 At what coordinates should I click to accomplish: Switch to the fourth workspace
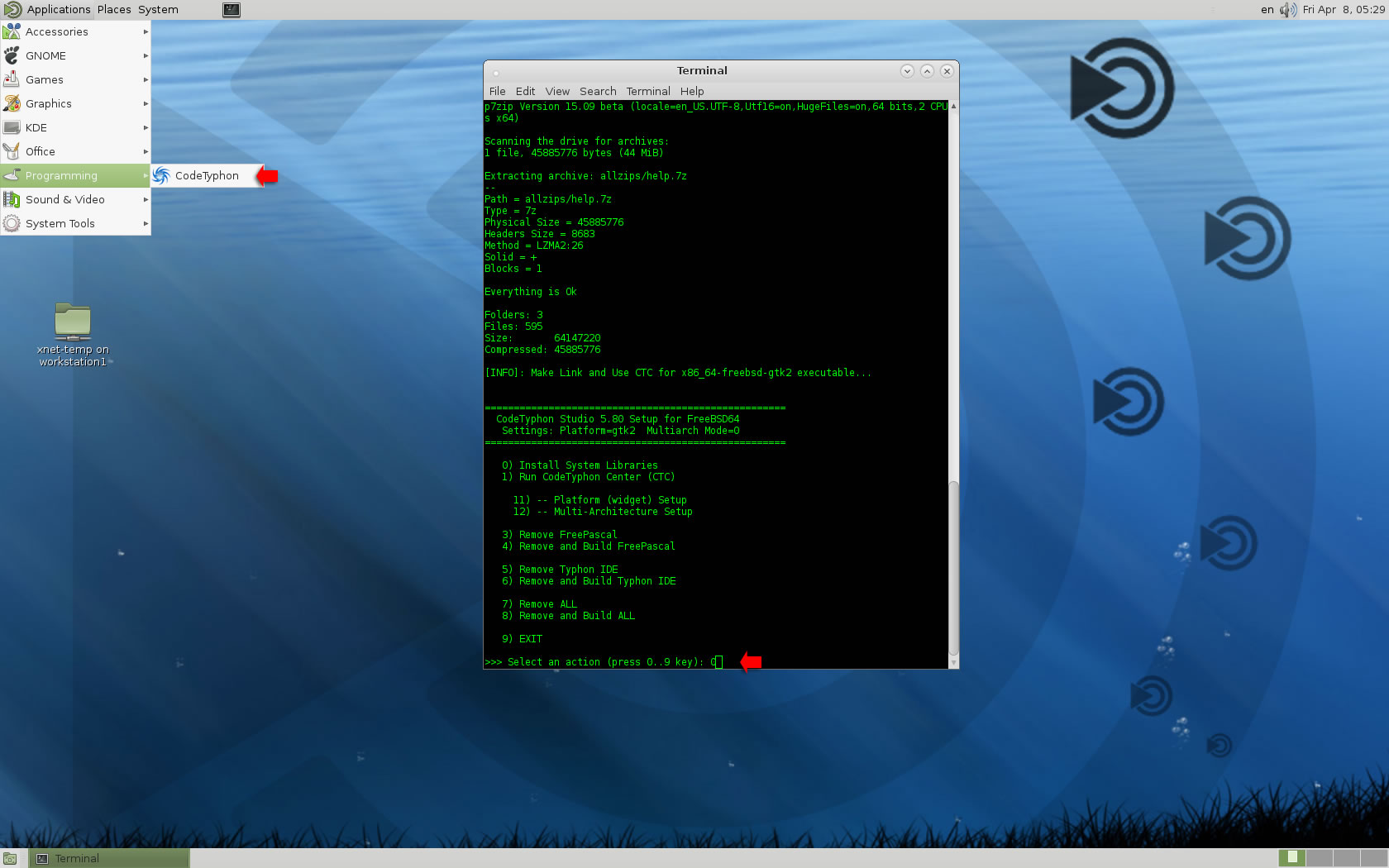[x=1374, y=858]
